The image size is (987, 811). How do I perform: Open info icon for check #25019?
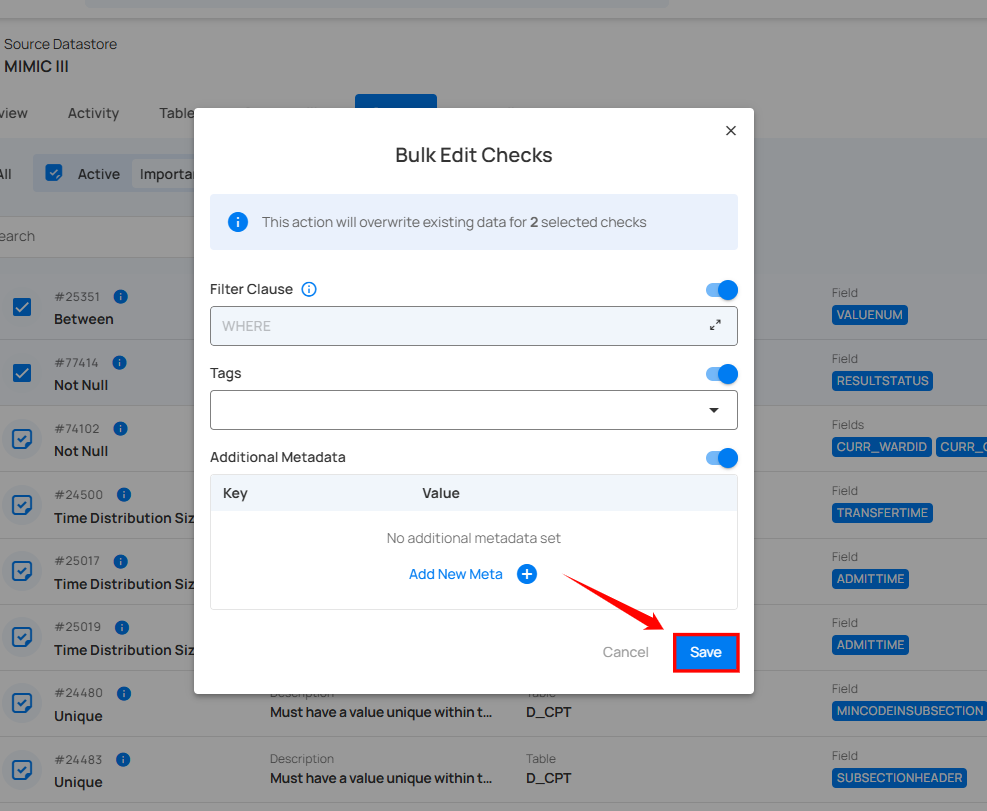coord(121,627)
